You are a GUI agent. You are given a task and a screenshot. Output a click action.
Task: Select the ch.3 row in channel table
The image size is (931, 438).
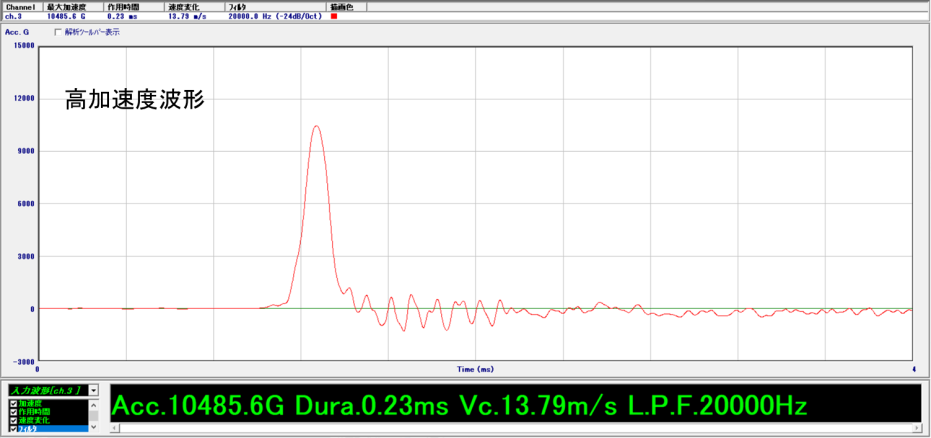pyautogui.click(x=21, y=16)
